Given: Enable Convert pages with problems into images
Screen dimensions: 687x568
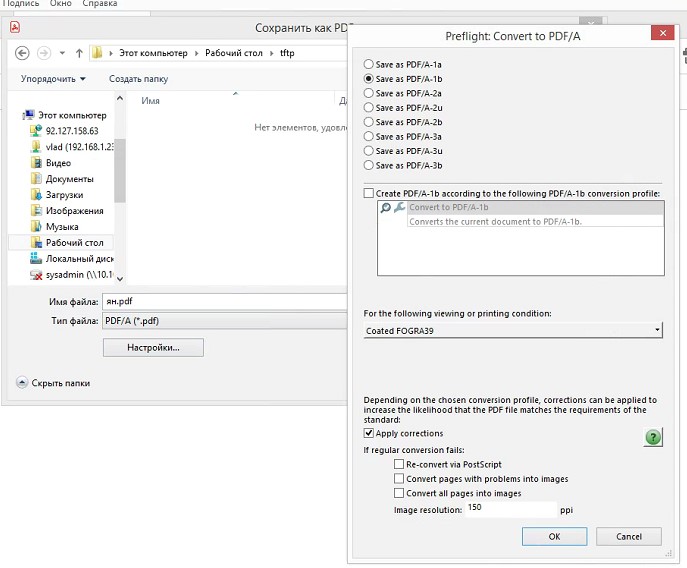Looking at the screenshot, I should [399, 479].
